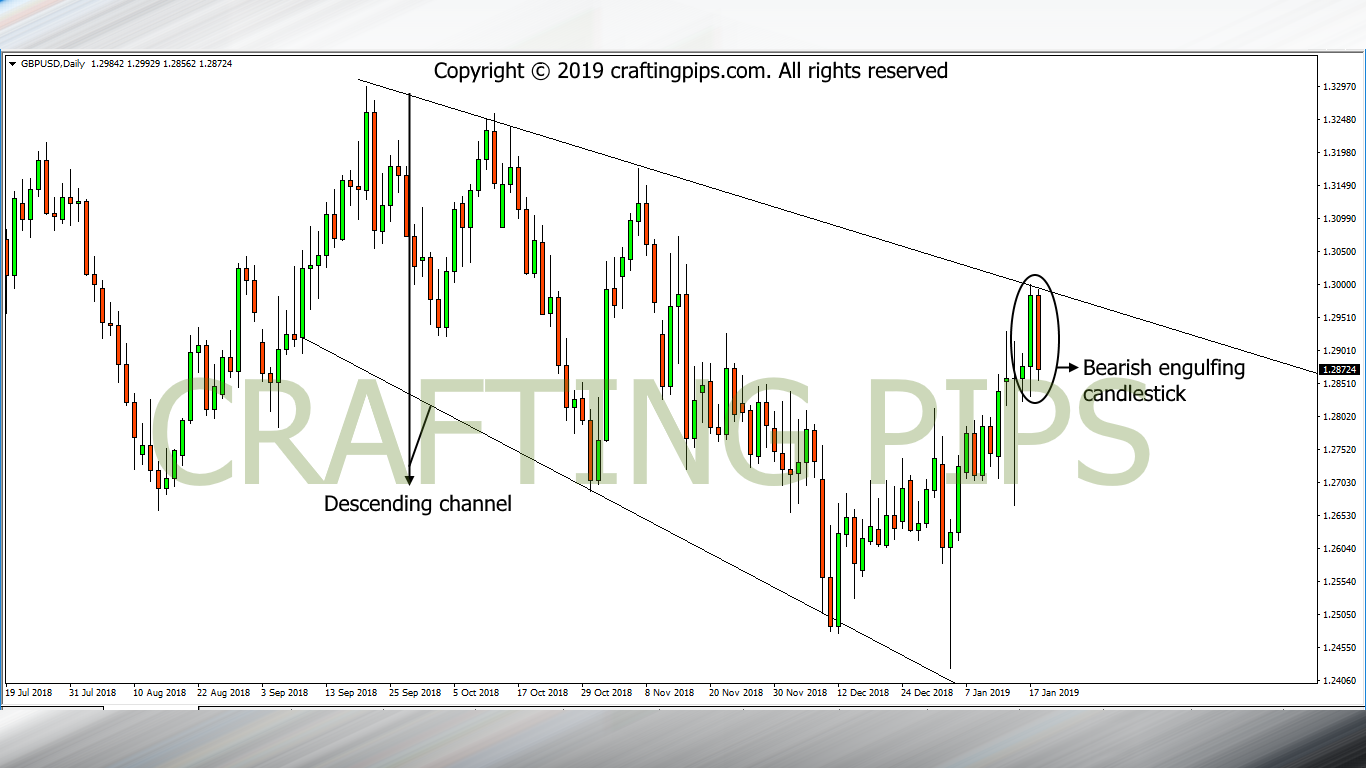This screenshot has height=768, width=1366.
Task: Click price level 1.24550 on the axis
Action: click(1338, 648)
